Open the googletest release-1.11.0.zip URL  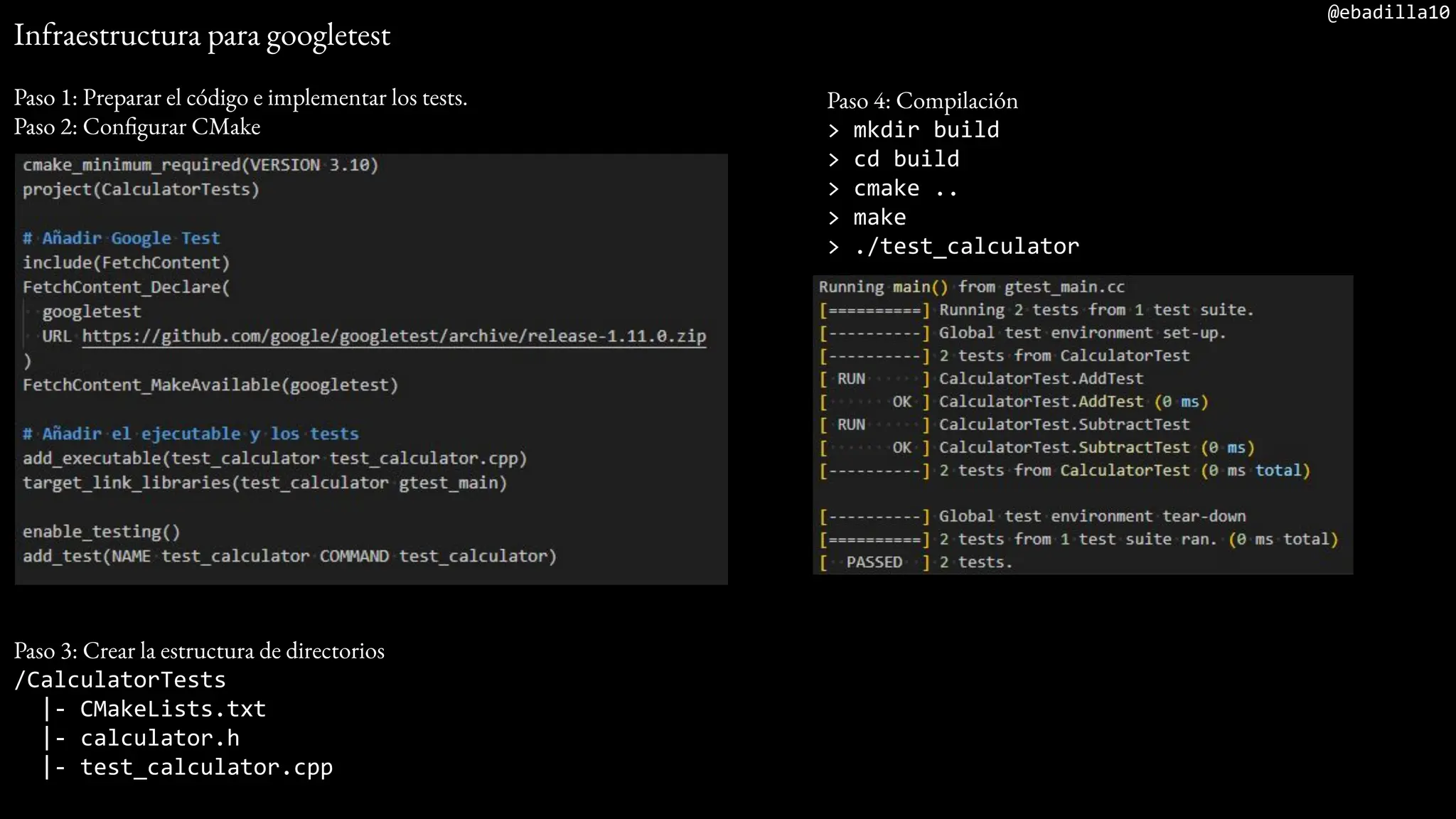point(394,336)
